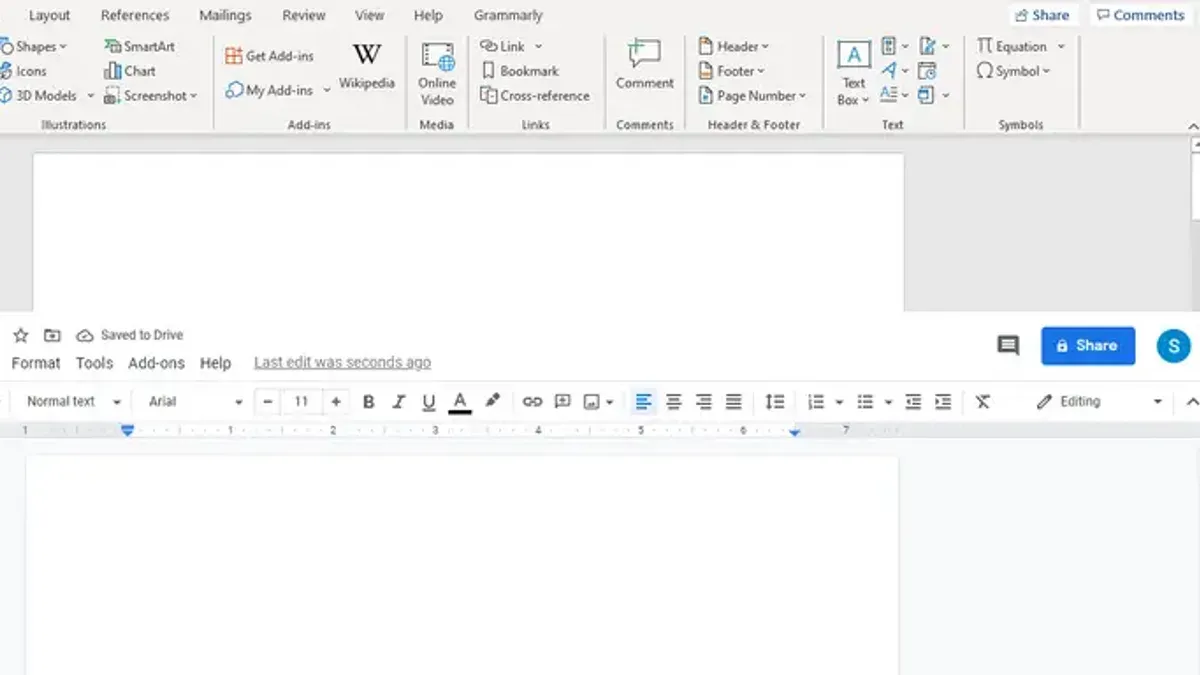Clear formatting in Google Docs toolbar
The height and width of the screenshot is (675, 1200).
[983, 402]
